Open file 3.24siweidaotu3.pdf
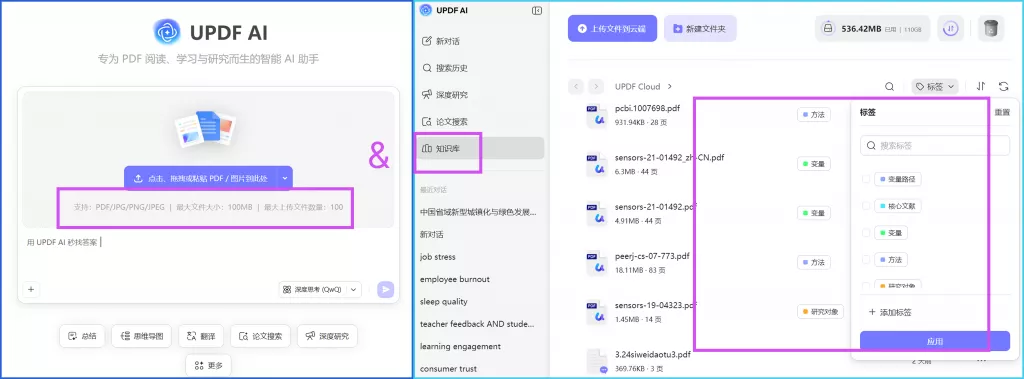 (652, 355)
